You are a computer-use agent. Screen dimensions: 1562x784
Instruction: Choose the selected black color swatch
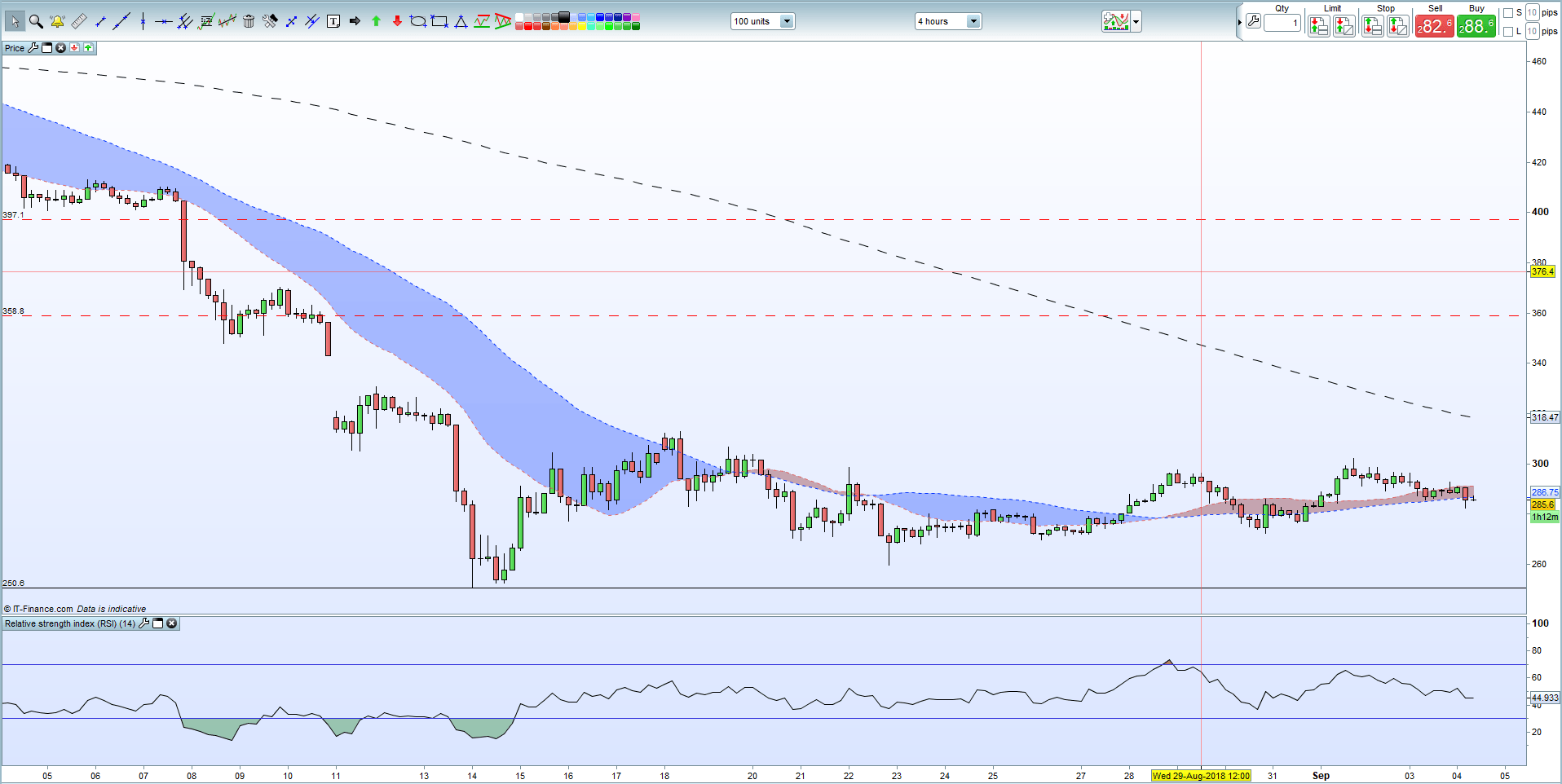pos(563,16)
